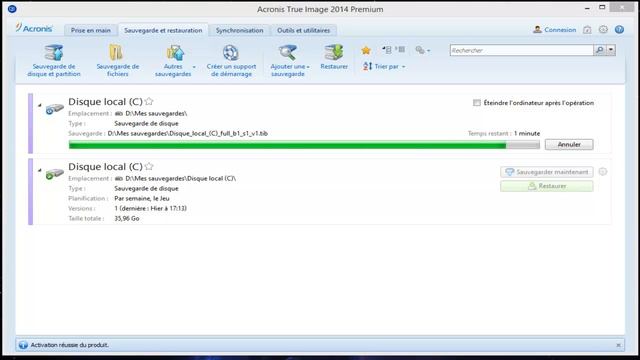This screenshot has width=640, height=360.
Task: Enable Éteindre l'ordinateur après l'opération checkbox
Action: (477, 103)
